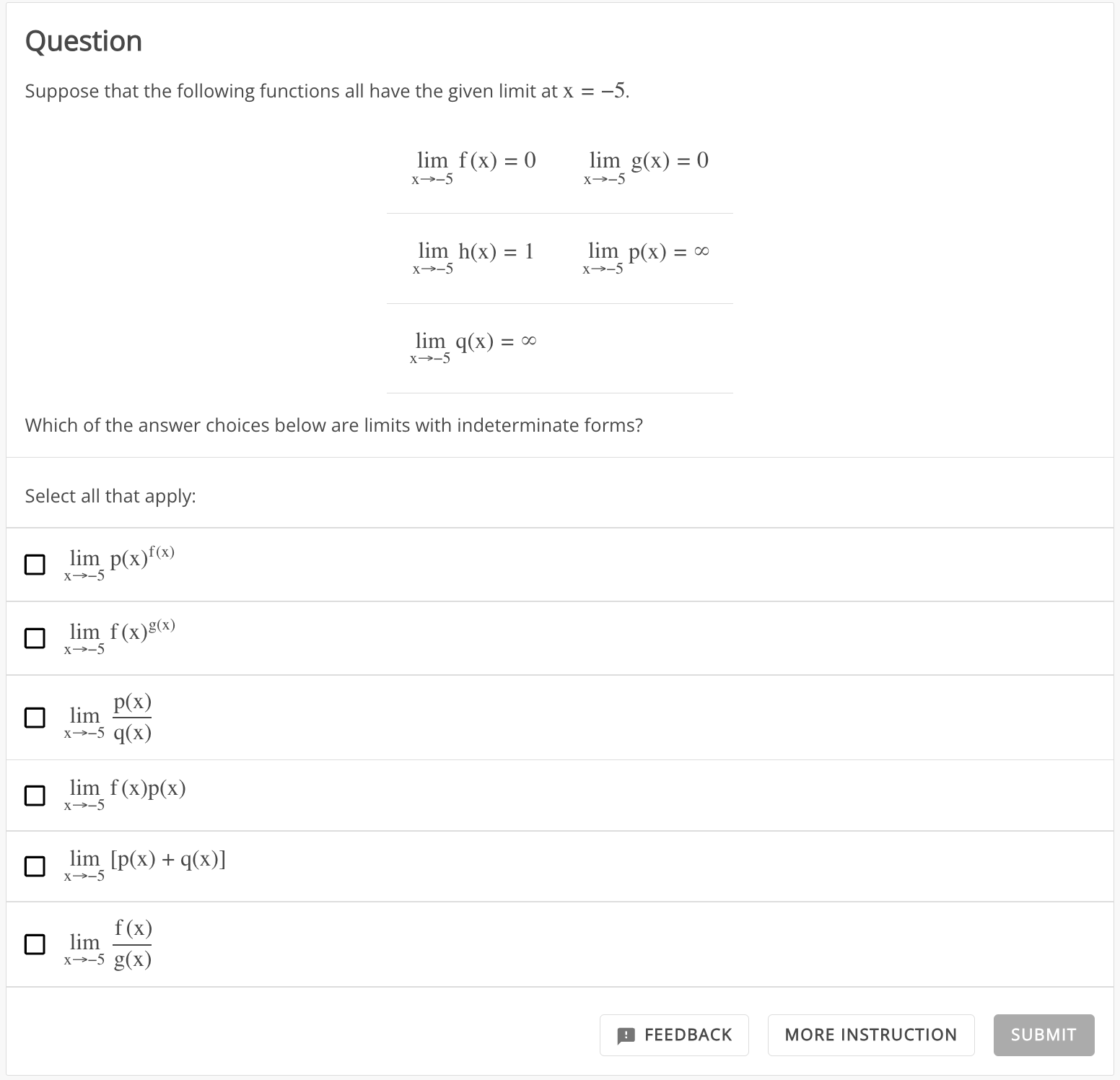The image size is (1120, 1080).
Task: Click the given limit q(x) = ∞
Action: point(473,347)
